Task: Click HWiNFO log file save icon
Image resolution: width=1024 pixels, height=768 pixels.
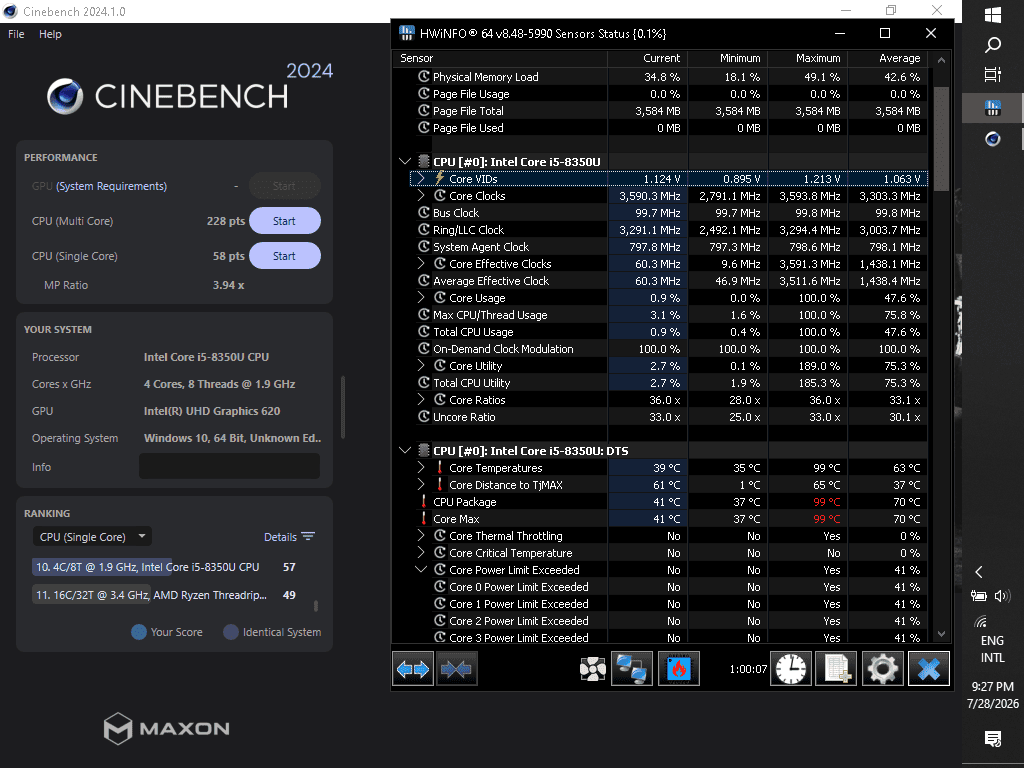Action: click(837, 669)
